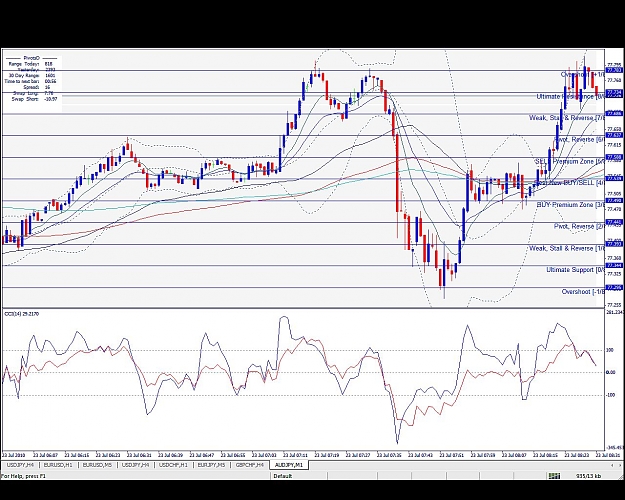Screen dimensions: 625x500
Task: Click the Ultimate Support [0/8] level label
Action: coord(576,270)
